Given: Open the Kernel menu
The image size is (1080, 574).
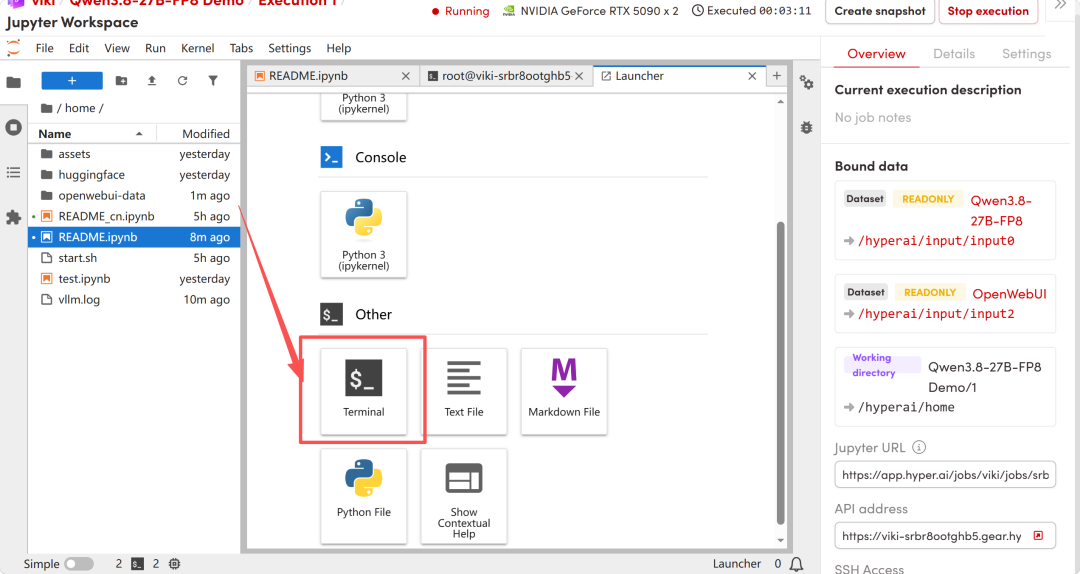Looking at the screenshot, I should pos(198,48).
